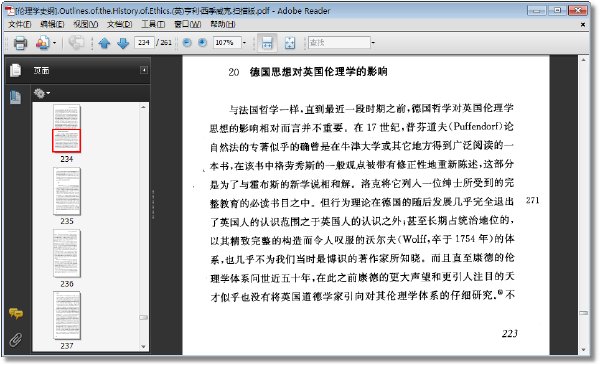Click the page number field showing 234
Screen dimensions: 600x366
(x=144, y=42)
